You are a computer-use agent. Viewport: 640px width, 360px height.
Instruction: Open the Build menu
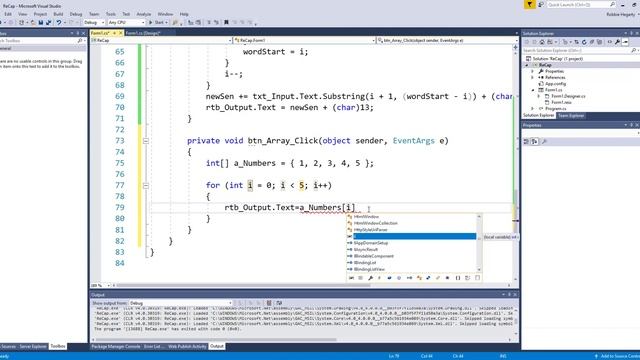point(58,14)
